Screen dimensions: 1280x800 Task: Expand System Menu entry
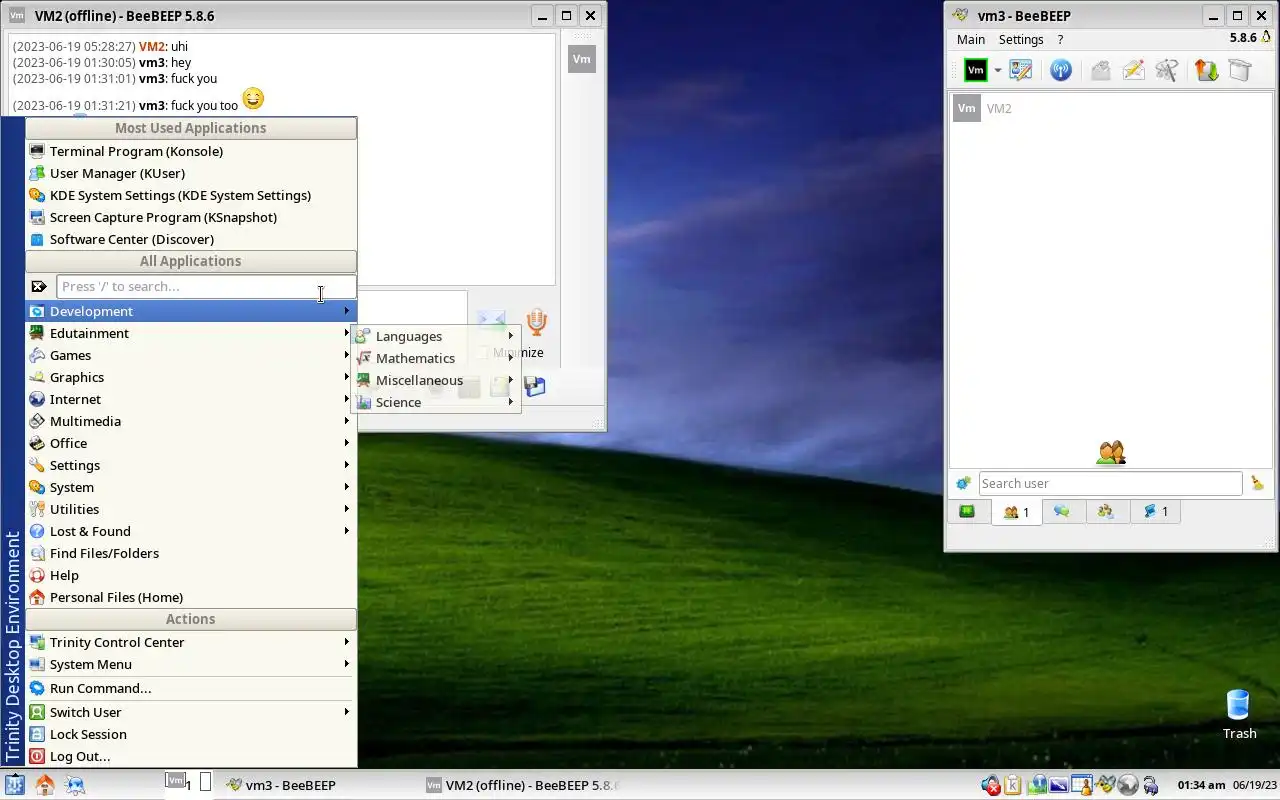click(x=191, y=664)
